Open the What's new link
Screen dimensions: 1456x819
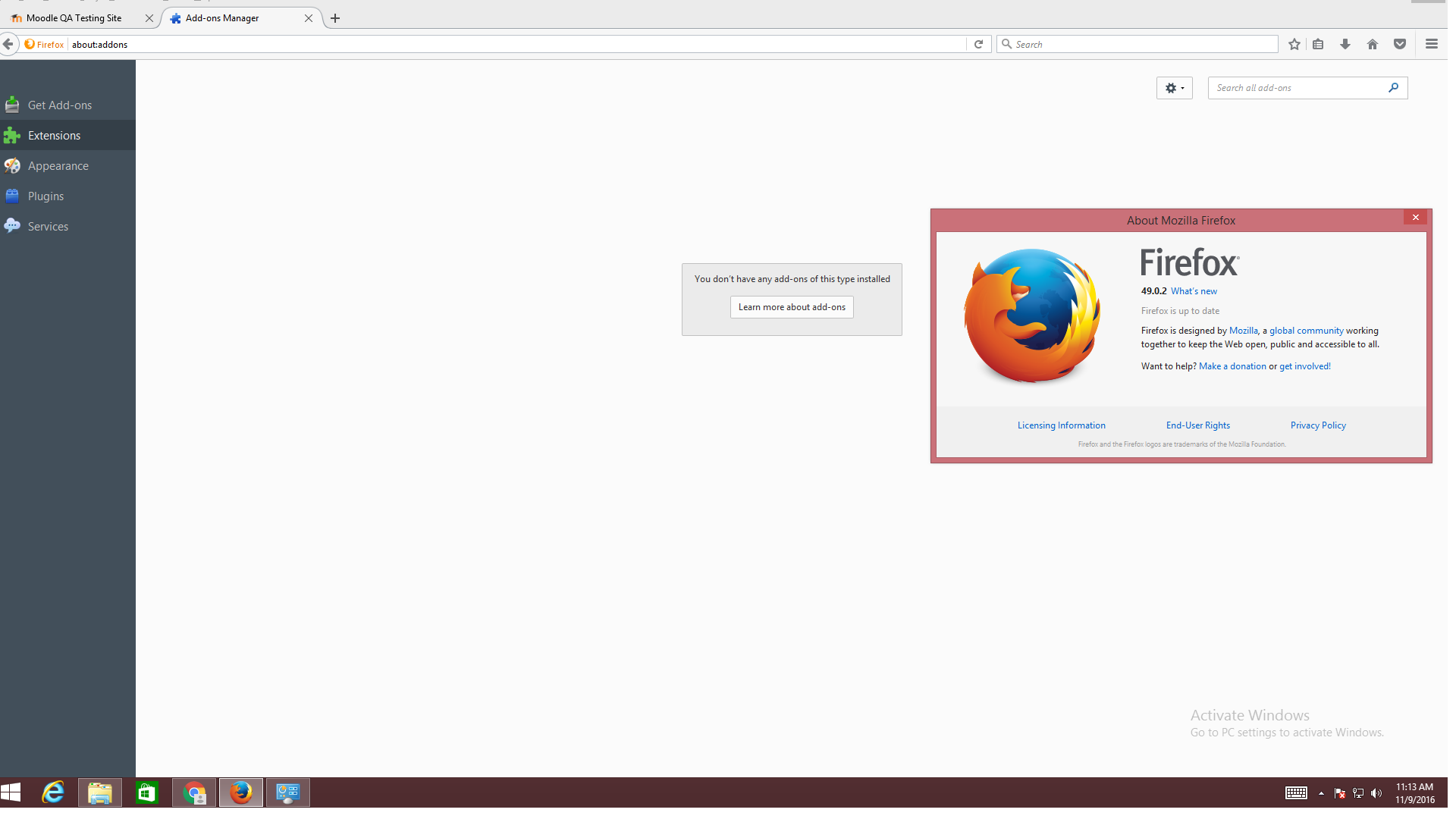(1194, 291)
